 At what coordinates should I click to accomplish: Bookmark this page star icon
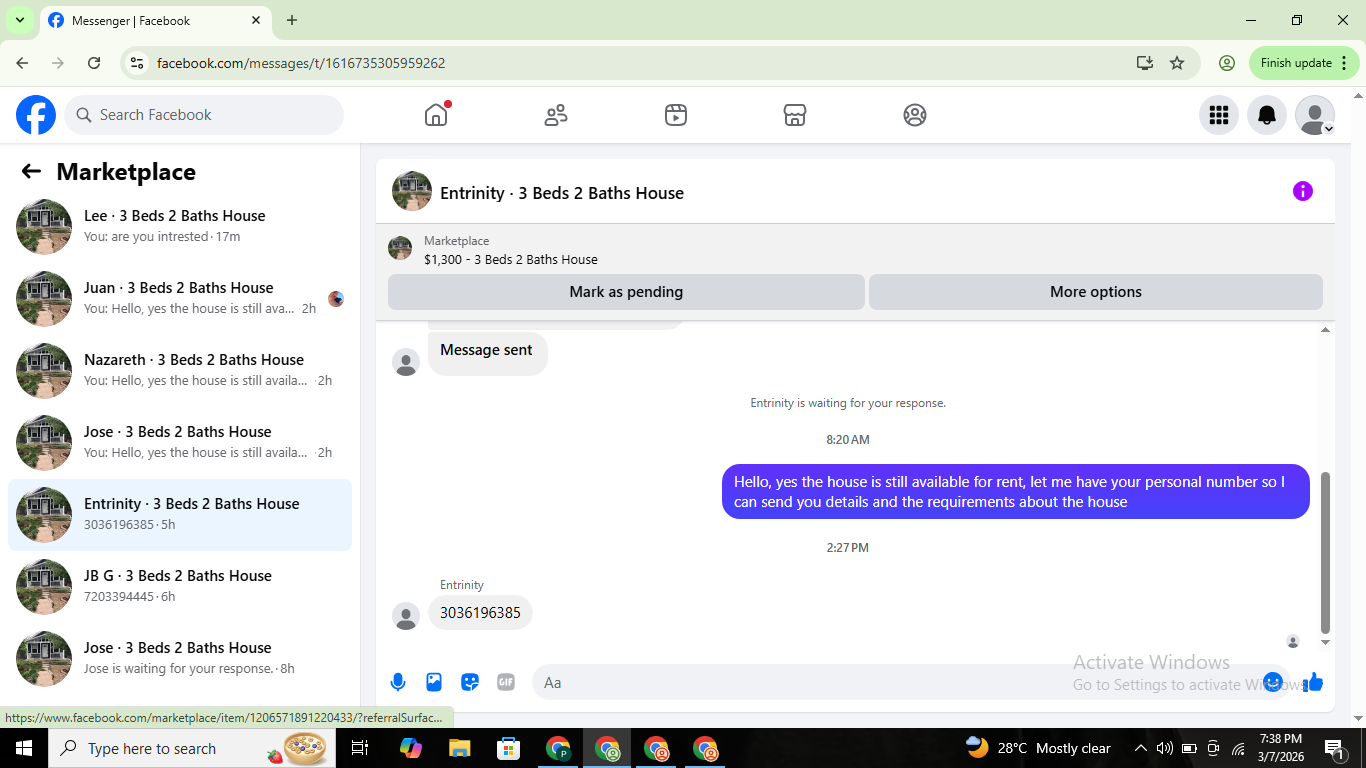pyautogui.click(x=1177, y=63)
